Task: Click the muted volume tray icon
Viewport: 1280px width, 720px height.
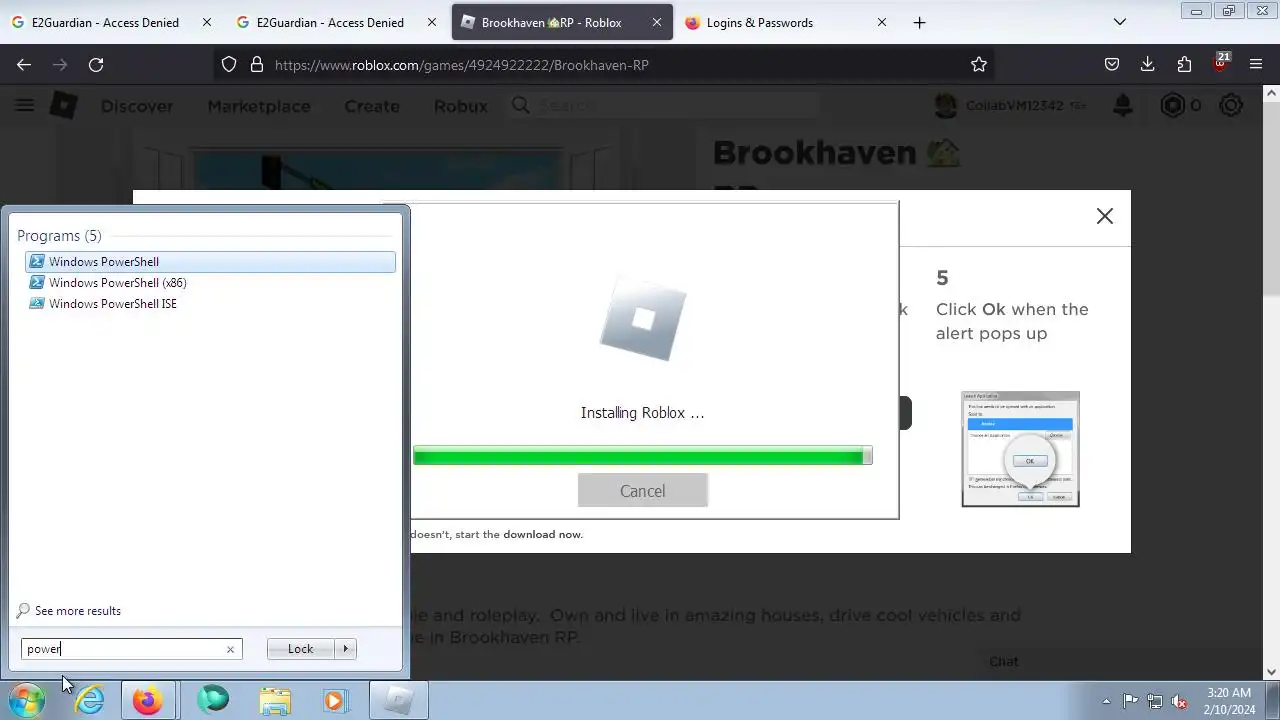Action: (x=1179, y=701)
